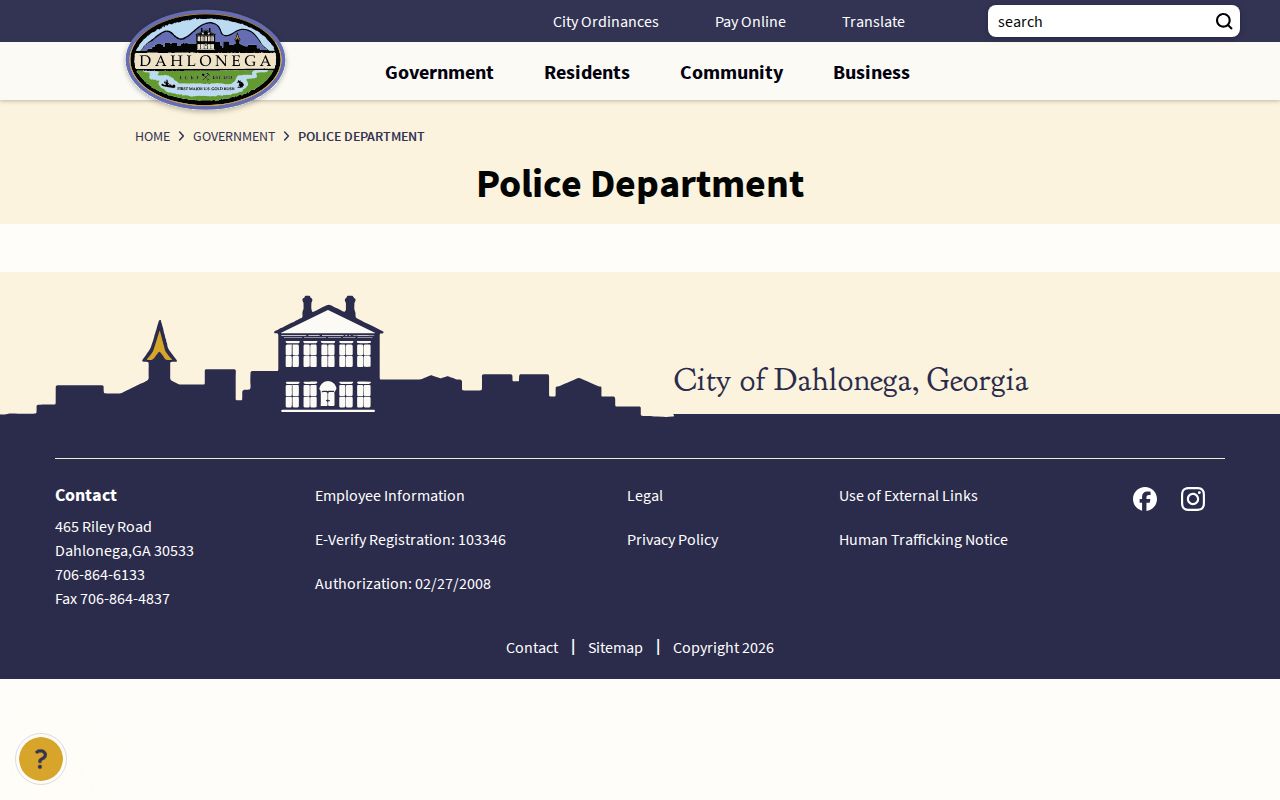Go to GOVERNMENT breadcrumb

point(234,136)
